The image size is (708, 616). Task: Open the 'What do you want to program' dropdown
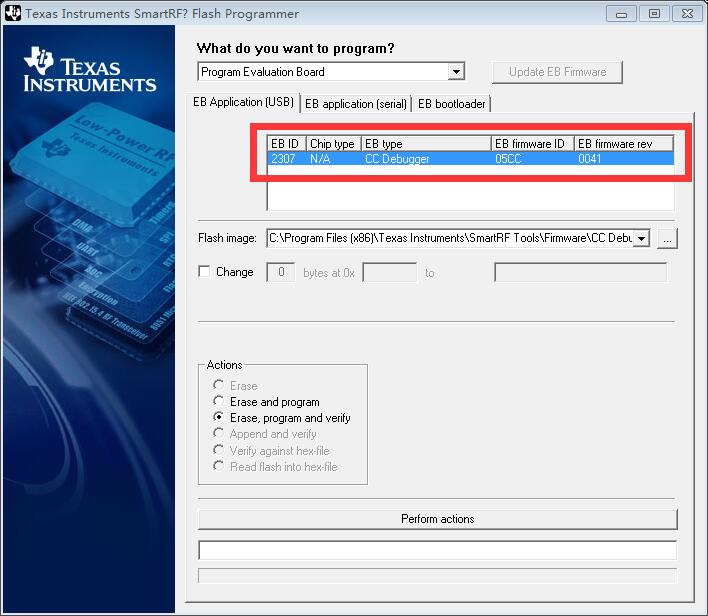pos(456,72)
